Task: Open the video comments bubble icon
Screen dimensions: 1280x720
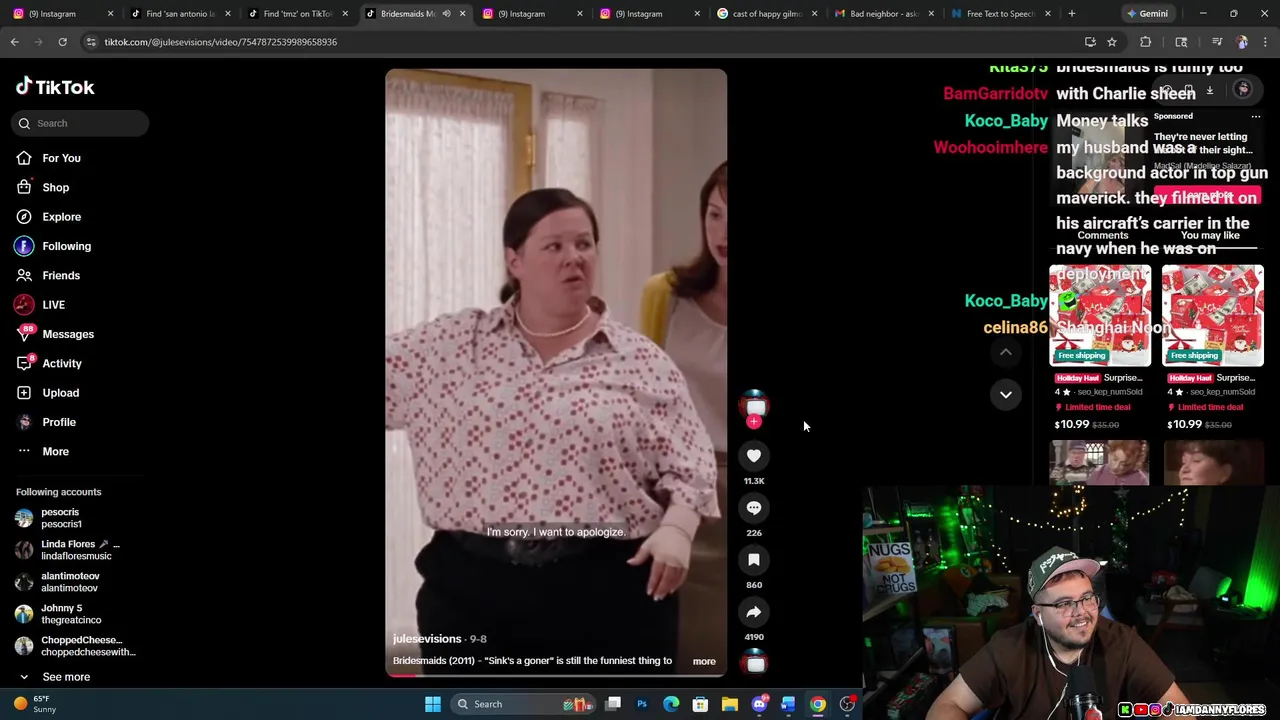Action: [754, 508]
